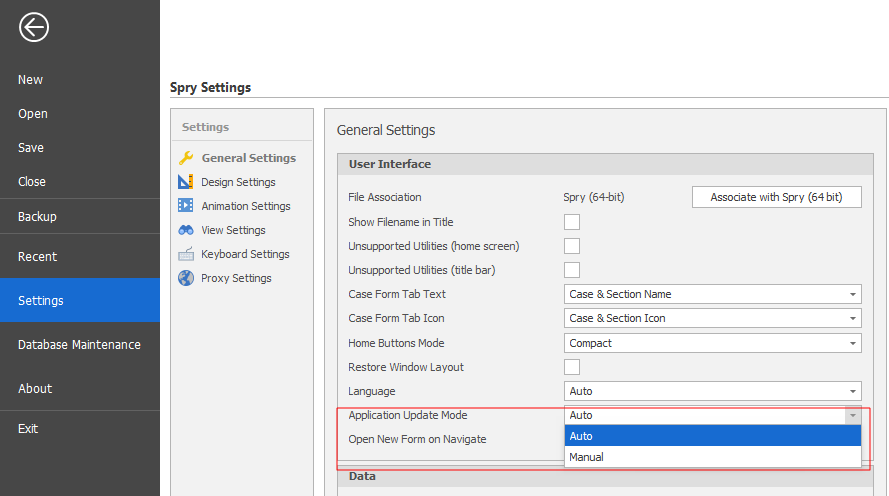This screenshot has height=496, width=889.
Task: Select the General Settings wrench icon
Action: pyautogui.click(x=185, y=158)
